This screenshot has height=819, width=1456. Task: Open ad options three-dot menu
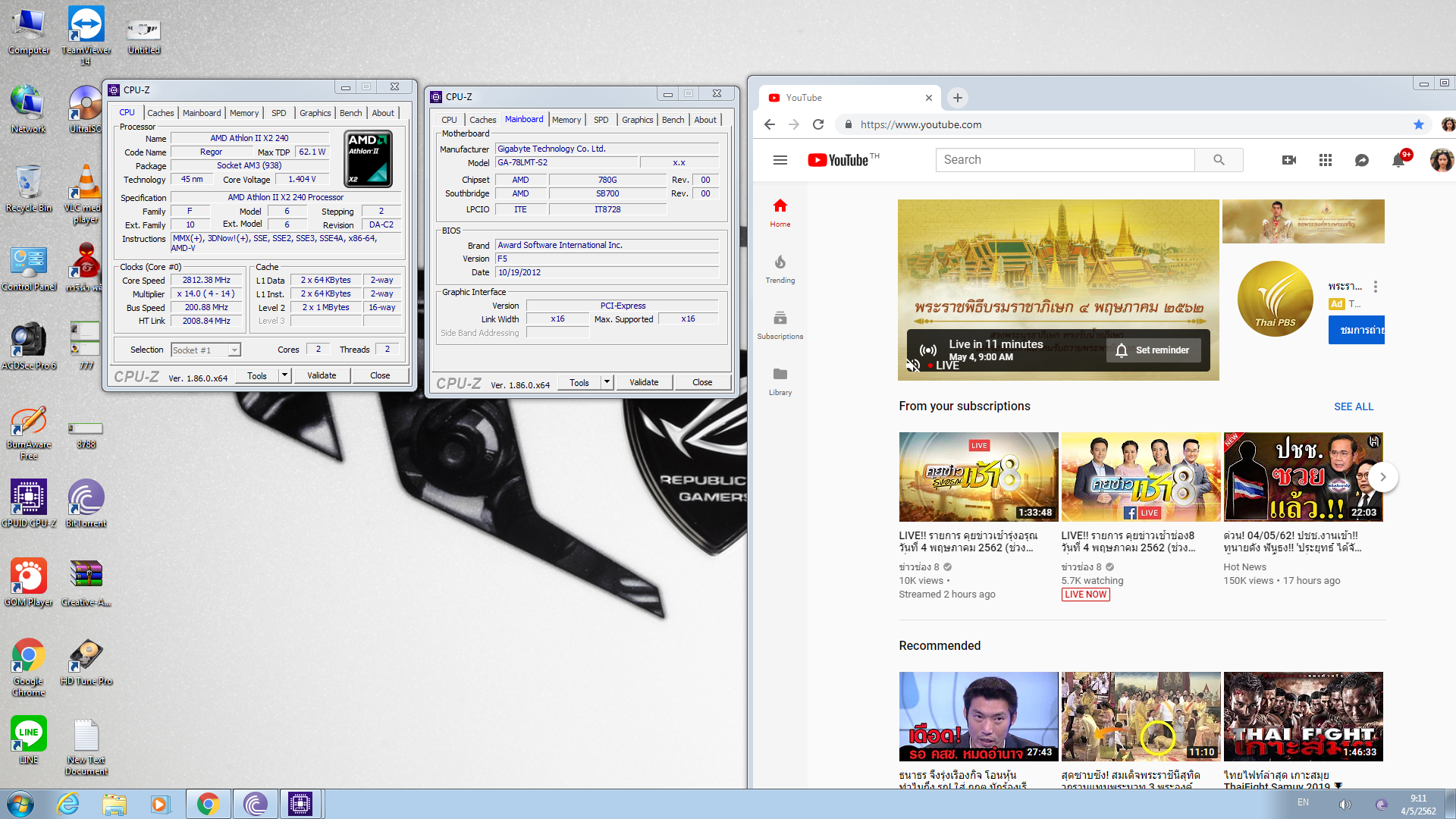point(1376,287)
